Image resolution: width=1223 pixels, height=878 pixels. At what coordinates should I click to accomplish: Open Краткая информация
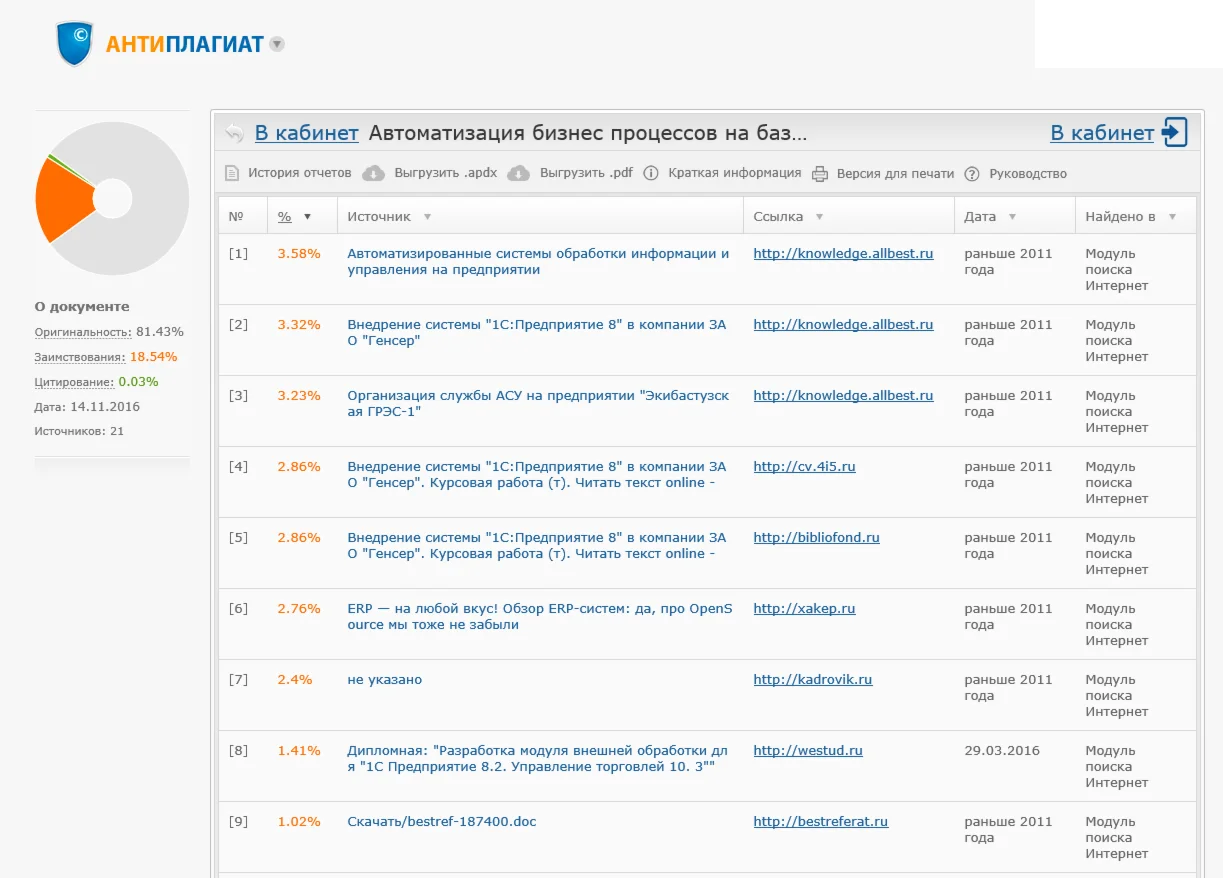(x=735, y=173)
